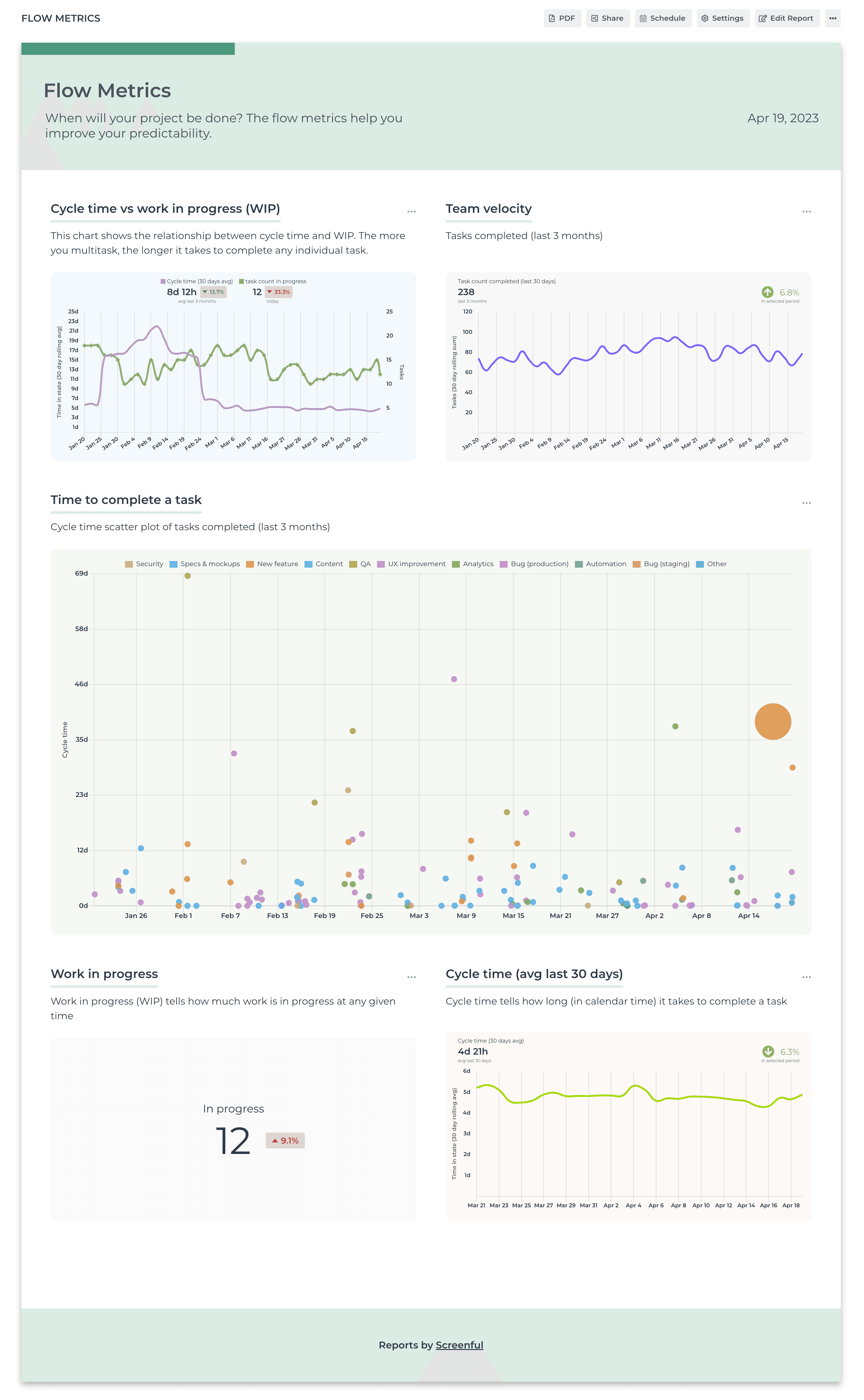Open ellipsis menu for Cycle time avg last 30 days
This screenshot has width=864, height=1400.
pyautogui.click(x=806, y=977)
